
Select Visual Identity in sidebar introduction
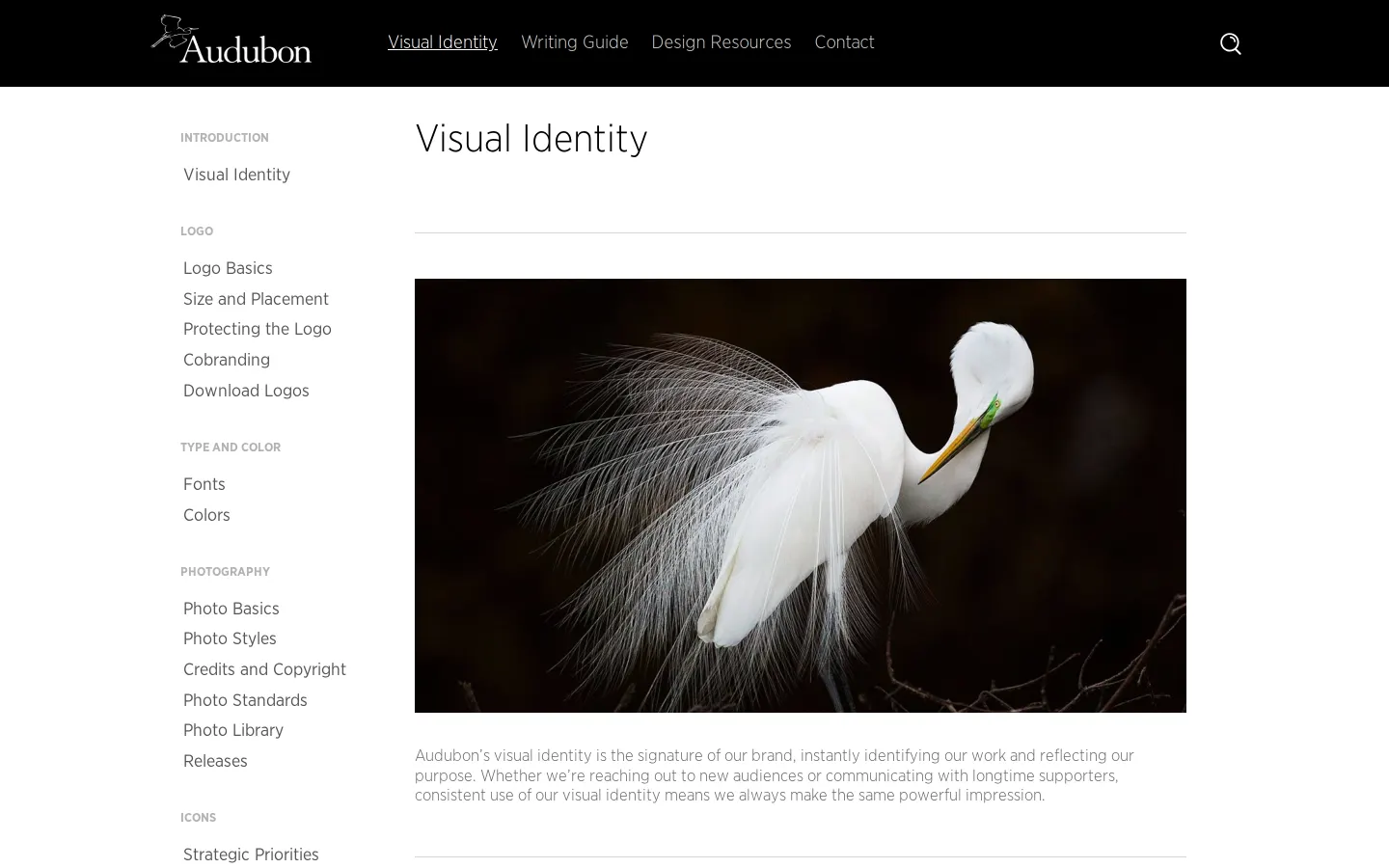(236, 175)
